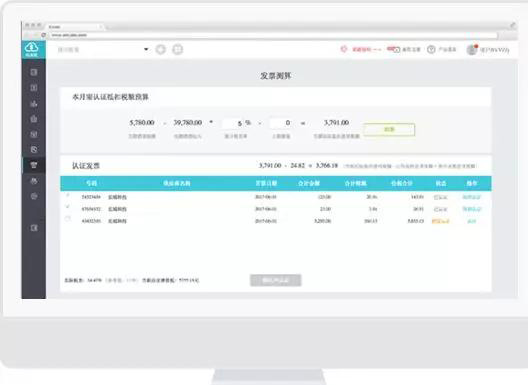Click the highlighted active sidebar icon

[x=34, y=165]
